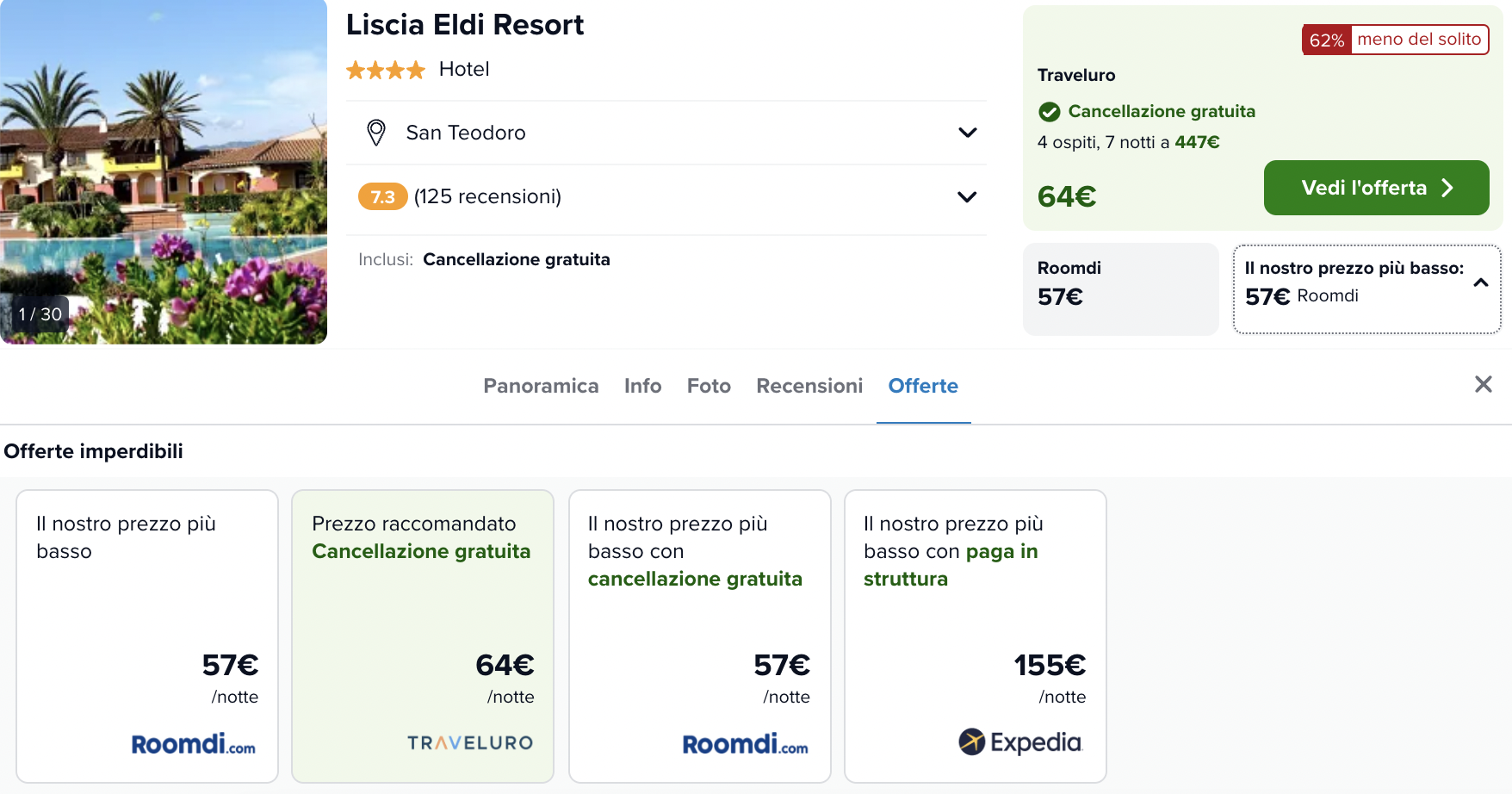Click the green free-cancellation checkmark icon
This screenshot has width=1512, height=794.
(x=1049, y=112)
